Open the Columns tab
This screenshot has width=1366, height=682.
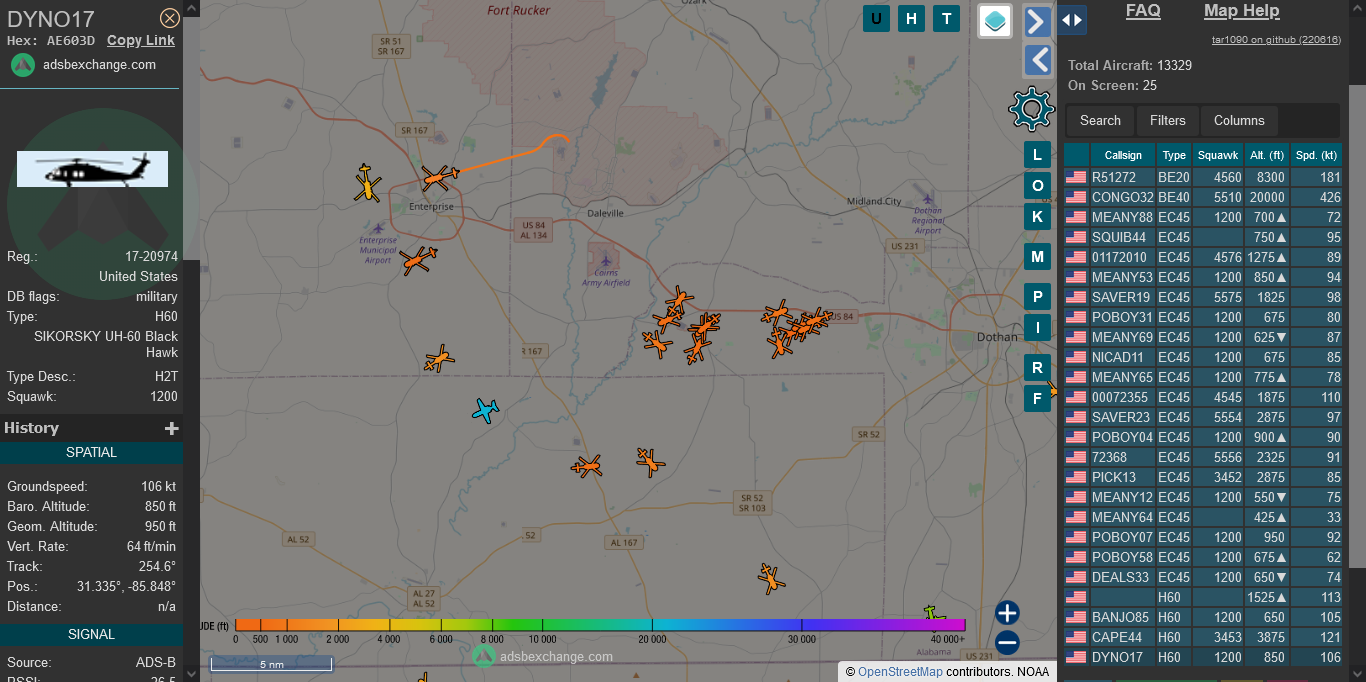(1239, 120)
